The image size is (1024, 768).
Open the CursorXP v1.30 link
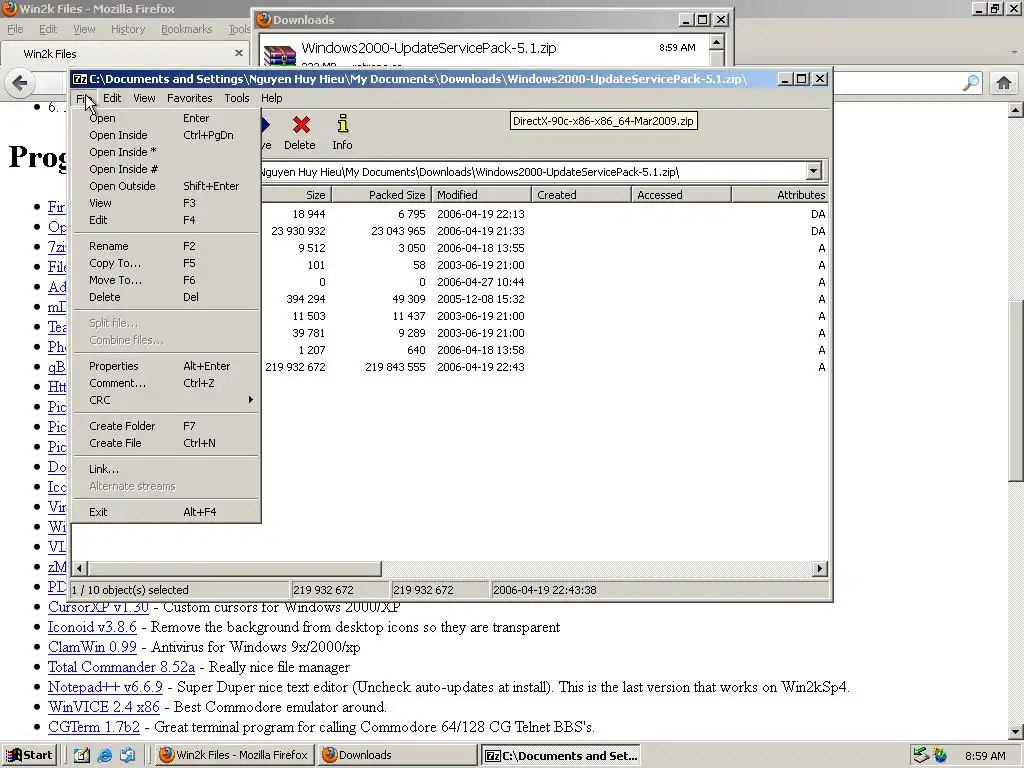[x=98, y=607]
